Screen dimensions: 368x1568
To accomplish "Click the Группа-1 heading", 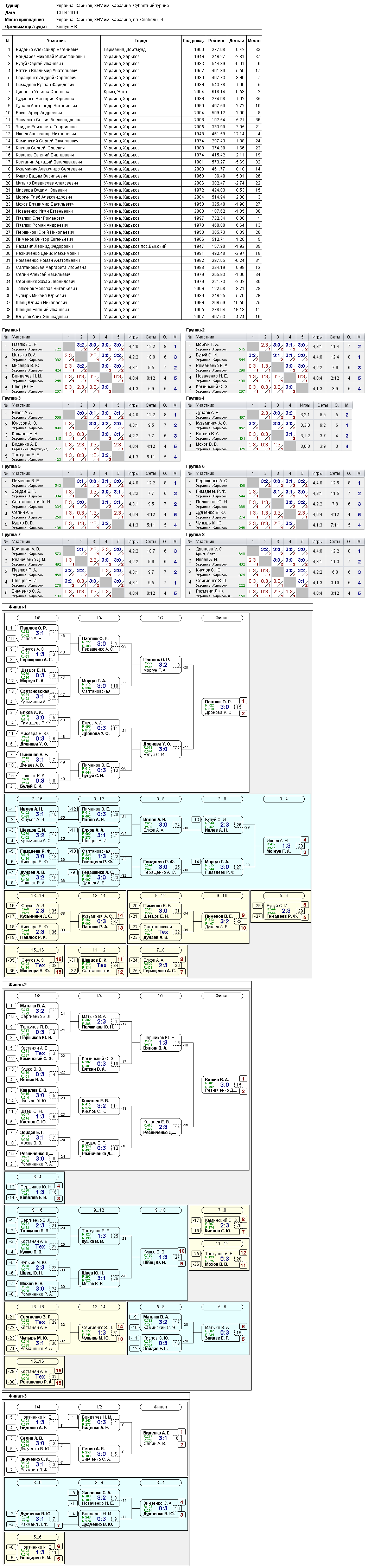I will pos(12,330).
